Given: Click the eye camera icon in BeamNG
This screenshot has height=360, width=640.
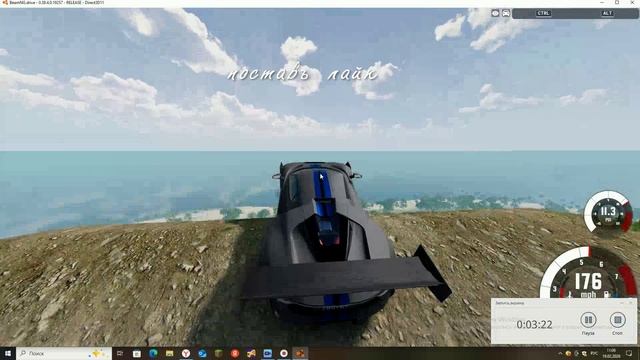Looking at the screenshot, I should tap(495, 13).
